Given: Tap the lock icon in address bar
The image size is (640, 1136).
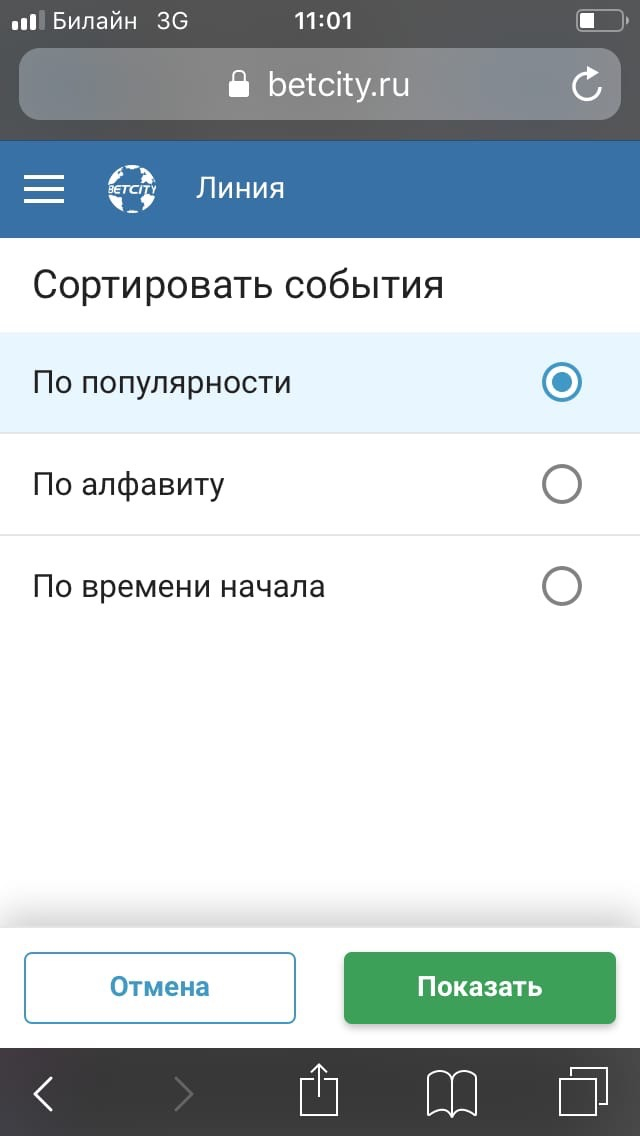Looking at the screenshot, I should pos(239,85).
